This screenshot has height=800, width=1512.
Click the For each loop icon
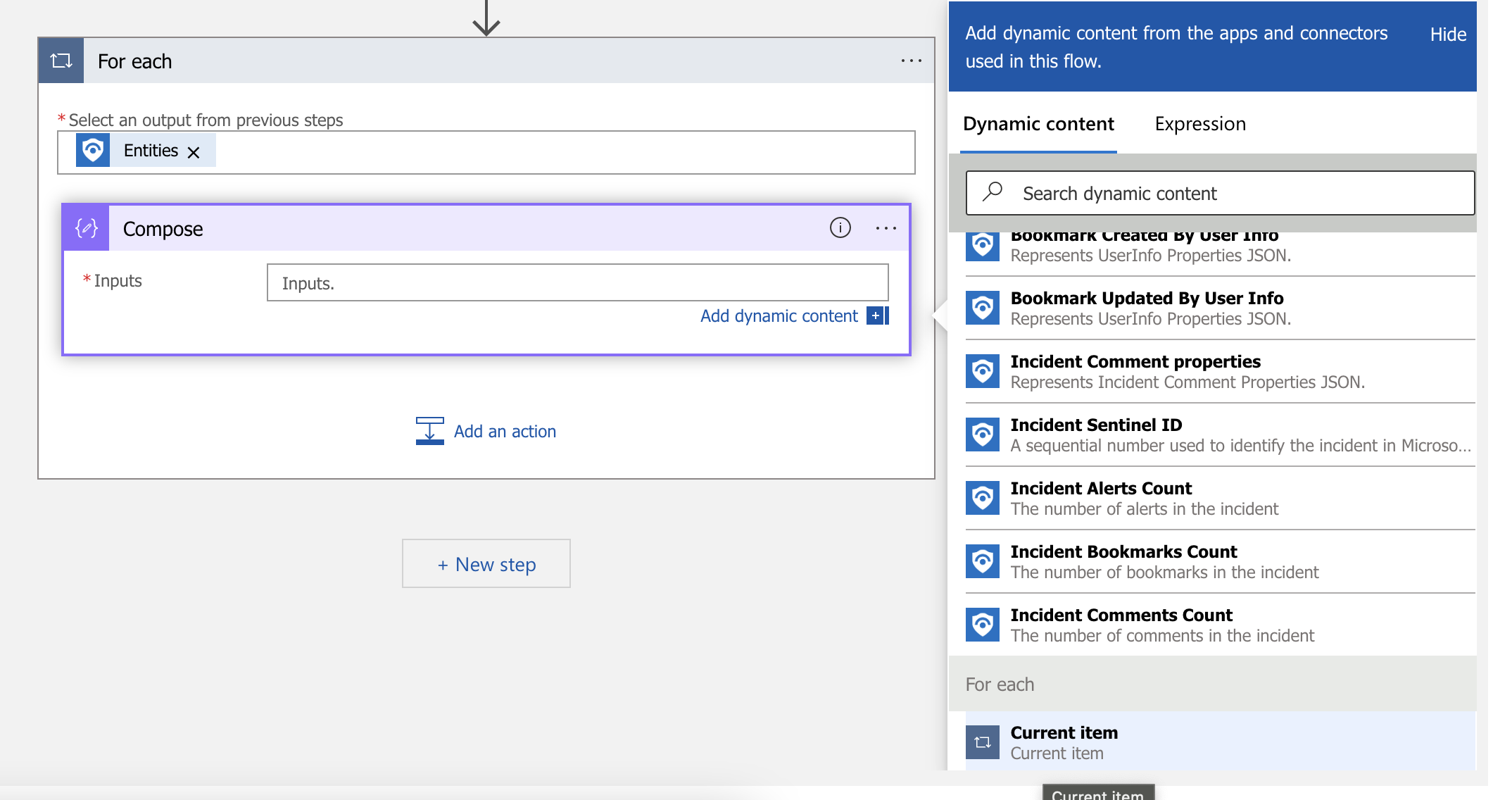pyautogui.click(x=61, y=61)
